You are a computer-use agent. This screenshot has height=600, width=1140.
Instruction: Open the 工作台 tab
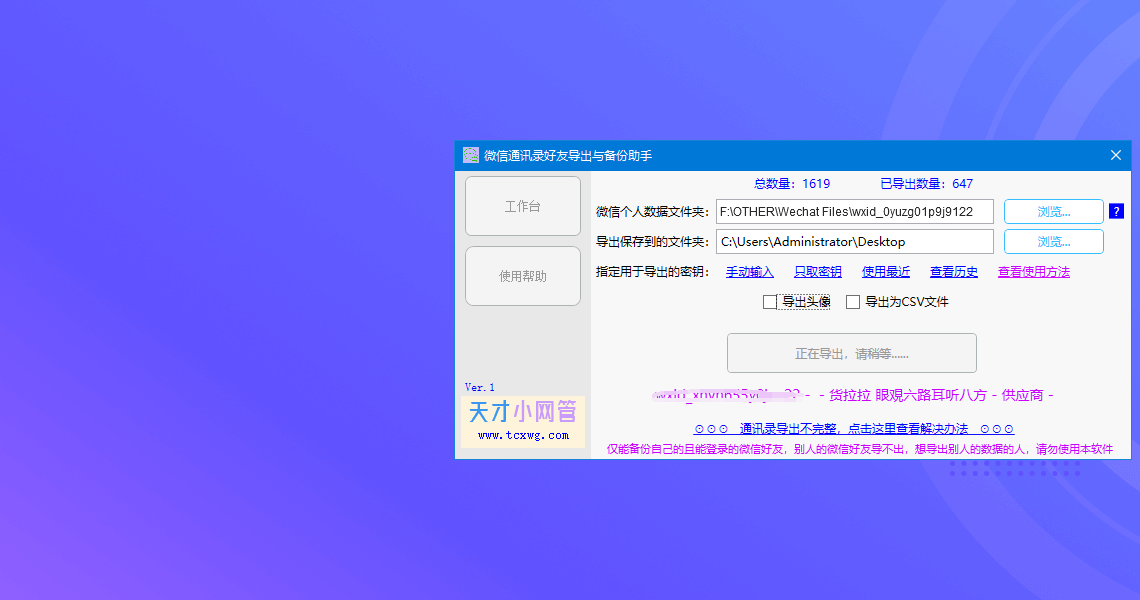(x=523, y=206)
